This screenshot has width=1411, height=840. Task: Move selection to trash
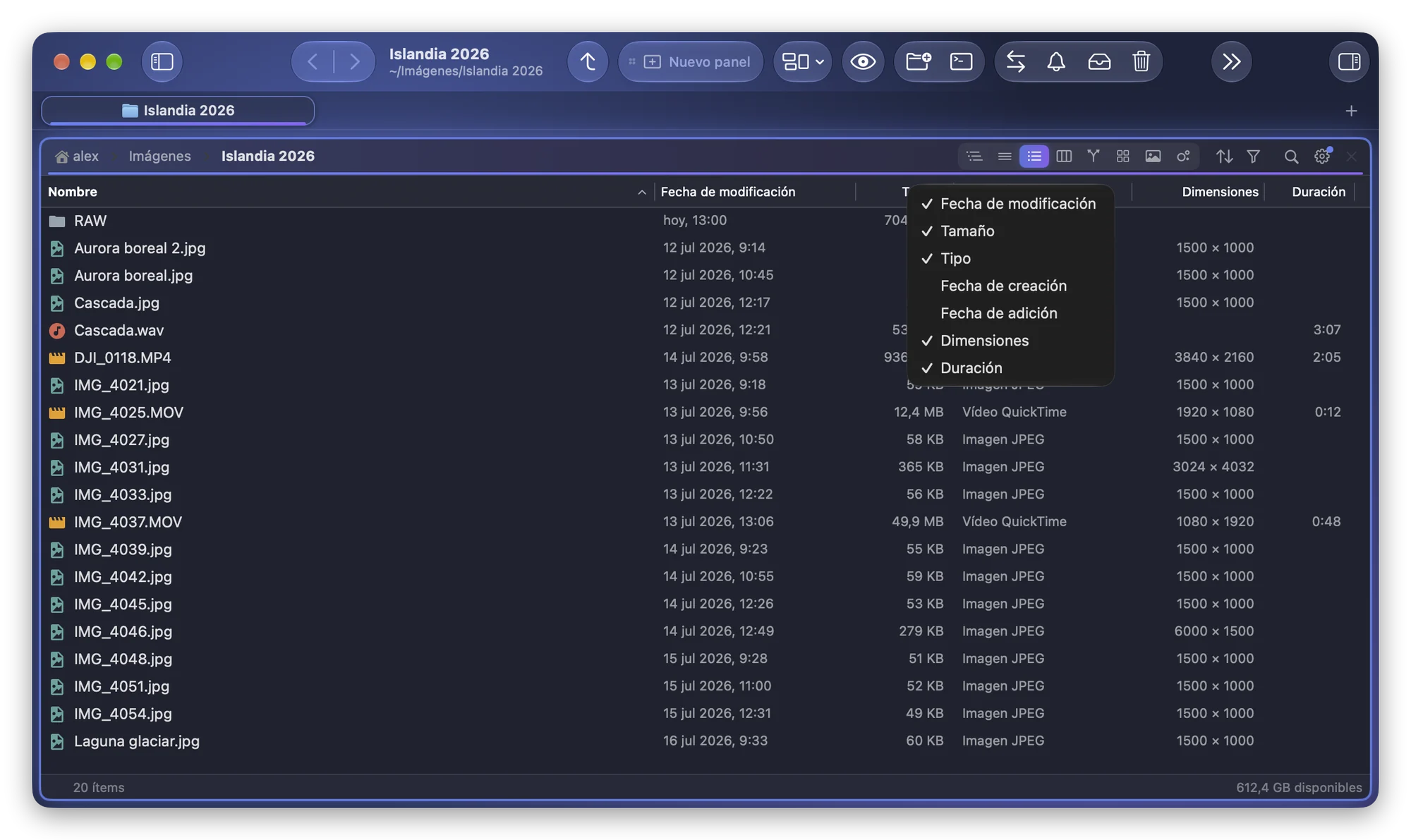pyautogui.click(x=1141, y=61)
